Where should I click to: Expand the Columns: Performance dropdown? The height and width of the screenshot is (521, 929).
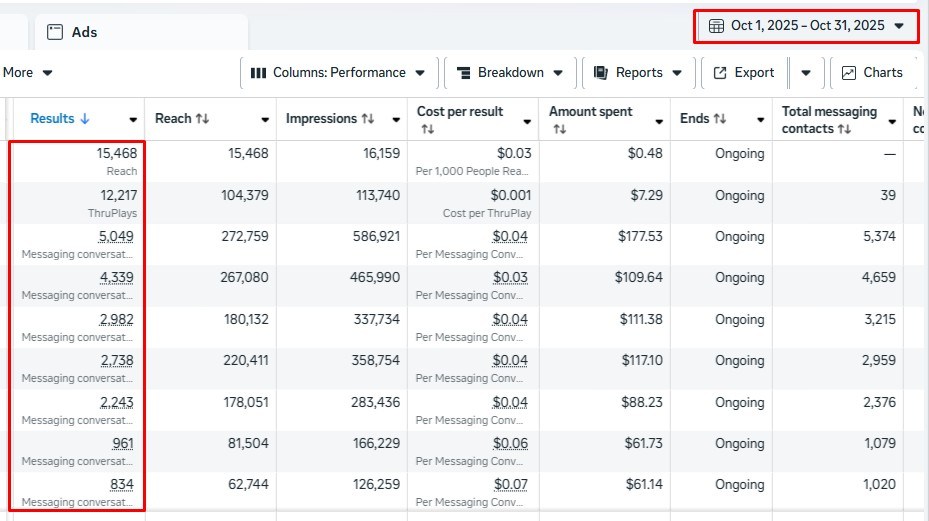click(x=338, y=72)
